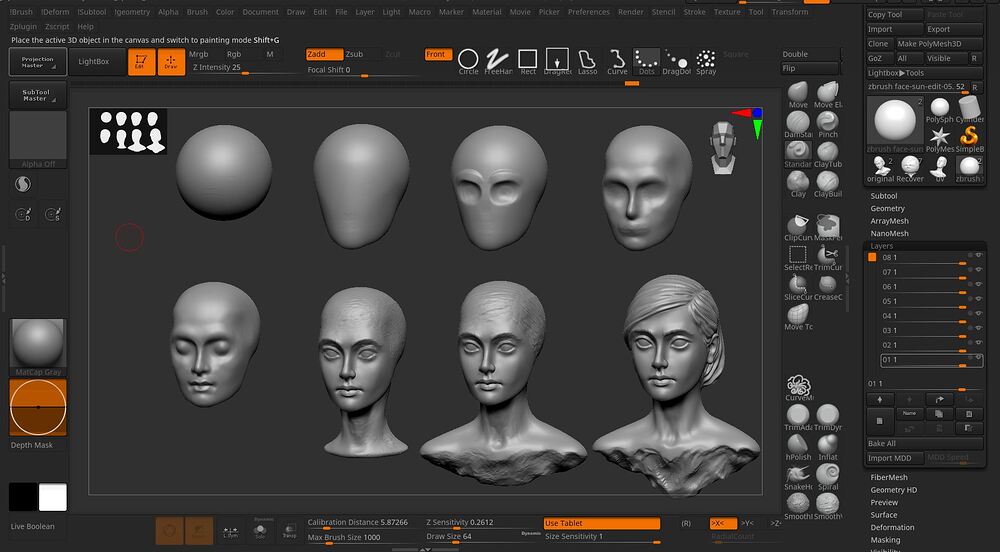
Task: Expand the ArrayMesh subpalette
Action: 889,221
